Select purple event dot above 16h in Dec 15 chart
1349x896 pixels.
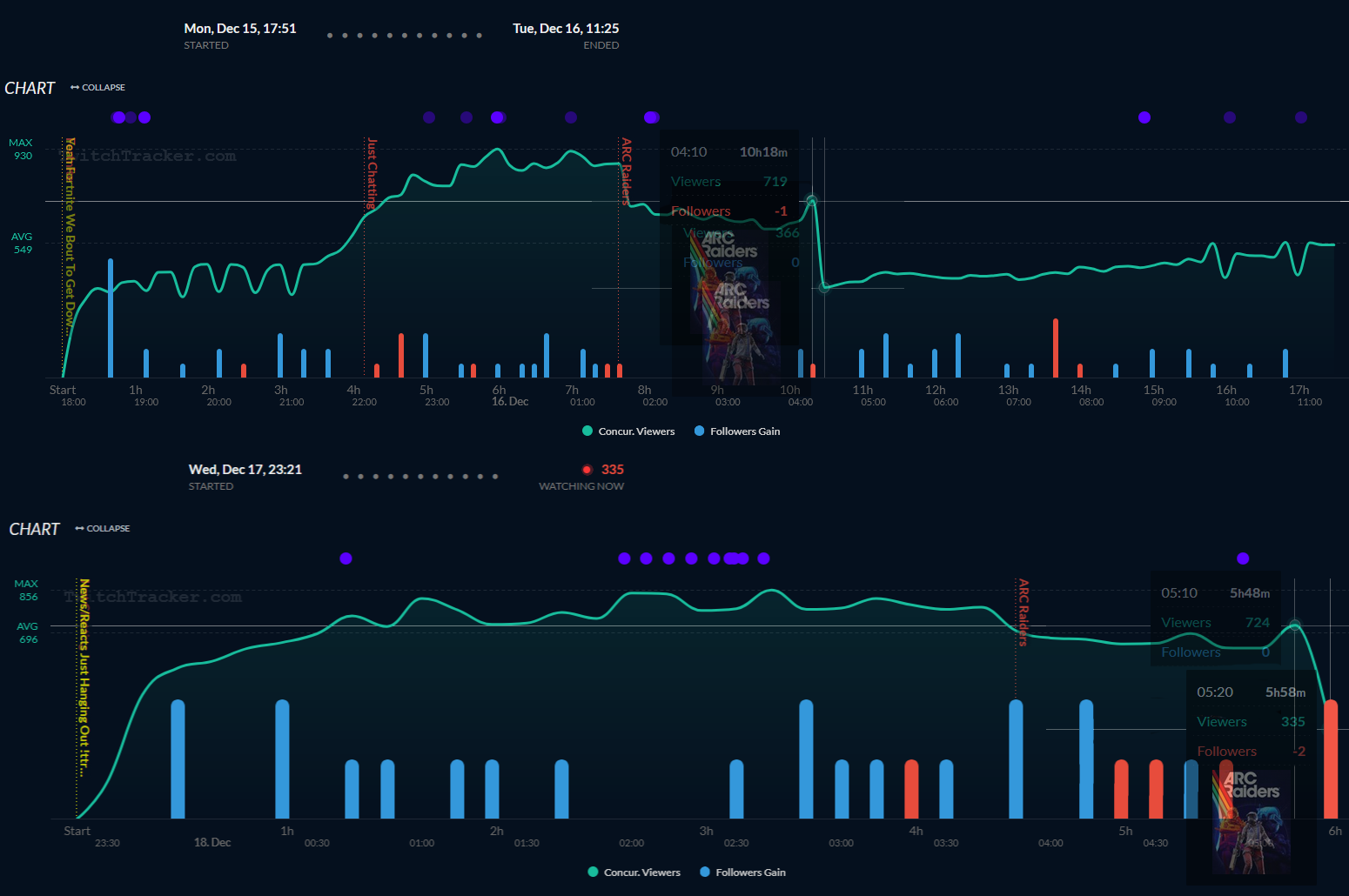pos(1230,117)
